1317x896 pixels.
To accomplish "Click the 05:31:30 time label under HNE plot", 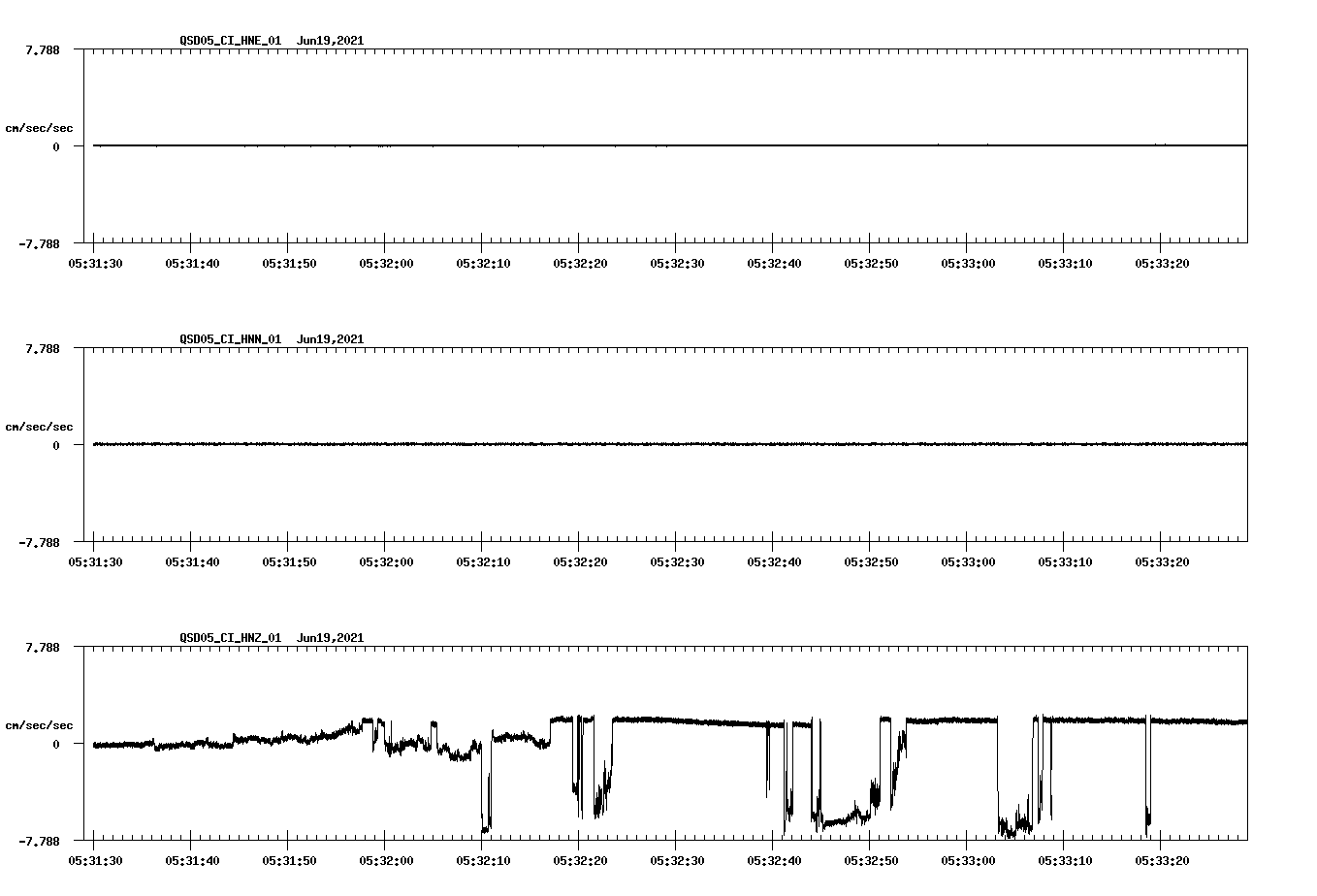I will coord(95,263).
